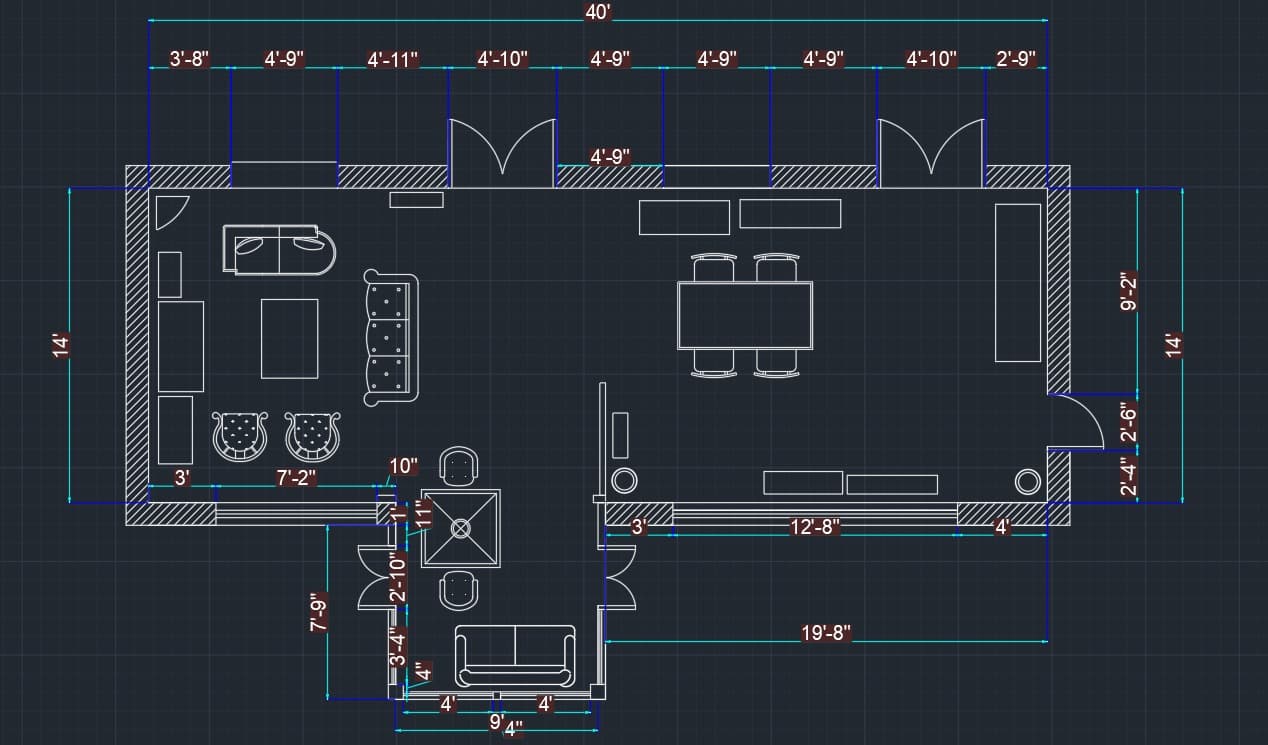Click the single swing door on right wall
This screenshot has width=1268, height=745.
(x=1078, y=420)
